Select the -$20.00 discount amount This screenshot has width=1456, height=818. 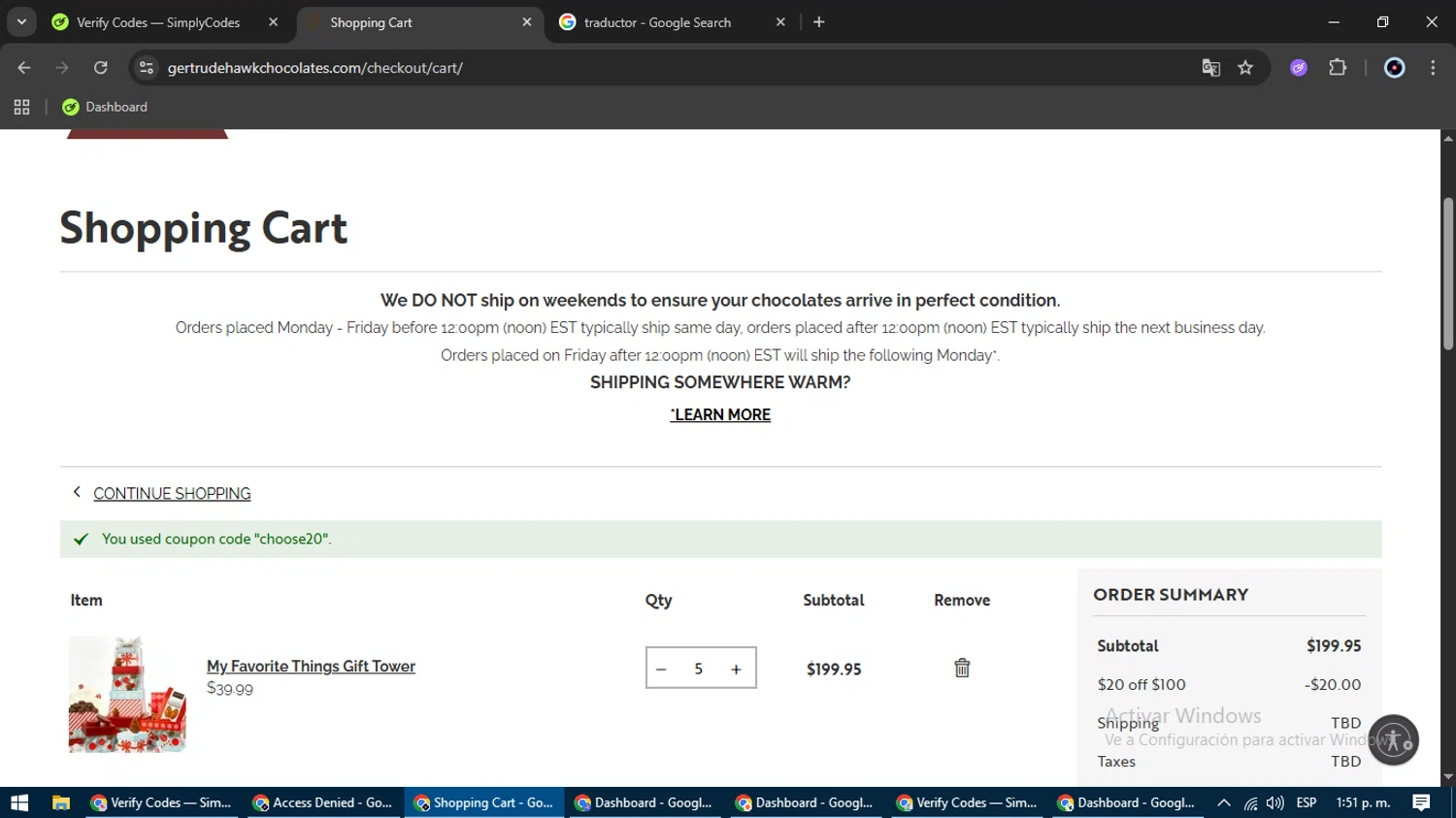coord(1333,684)
